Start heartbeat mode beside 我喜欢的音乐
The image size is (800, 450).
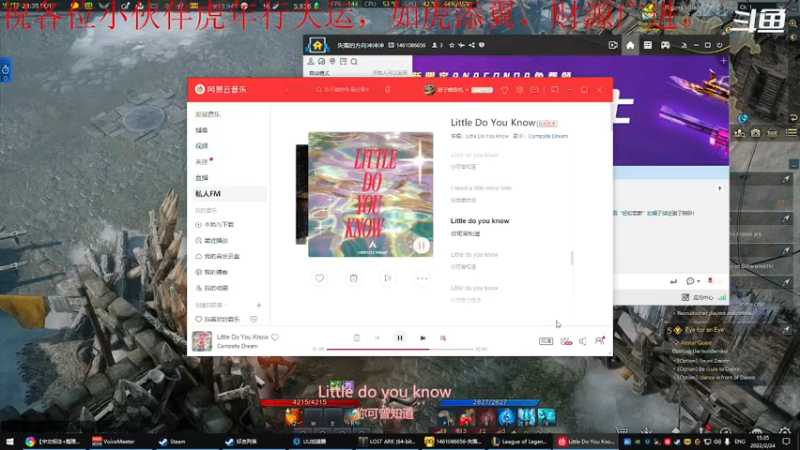click(x=253, y=319)
